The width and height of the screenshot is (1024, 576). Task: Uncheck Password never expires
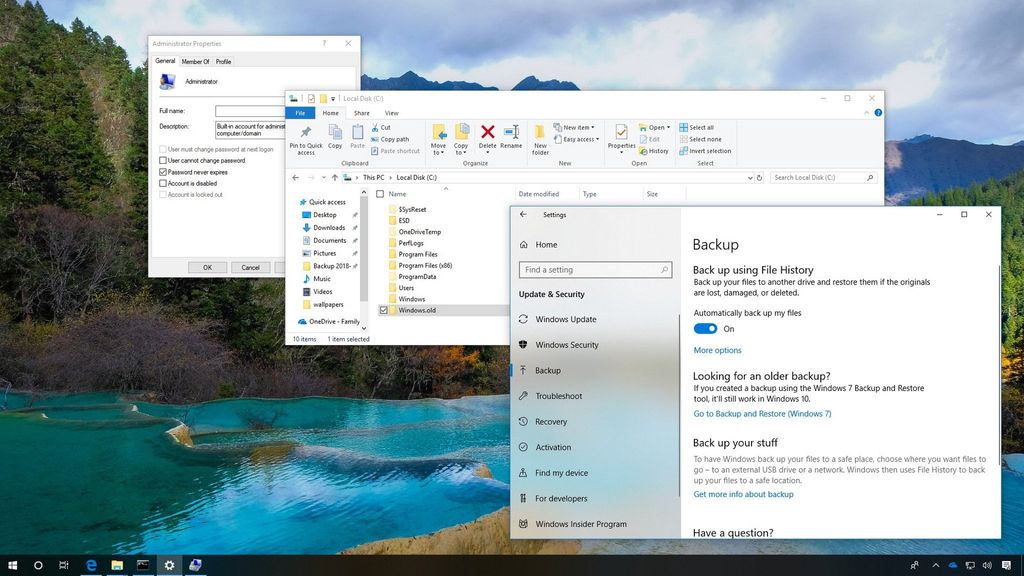coord(163,171)
